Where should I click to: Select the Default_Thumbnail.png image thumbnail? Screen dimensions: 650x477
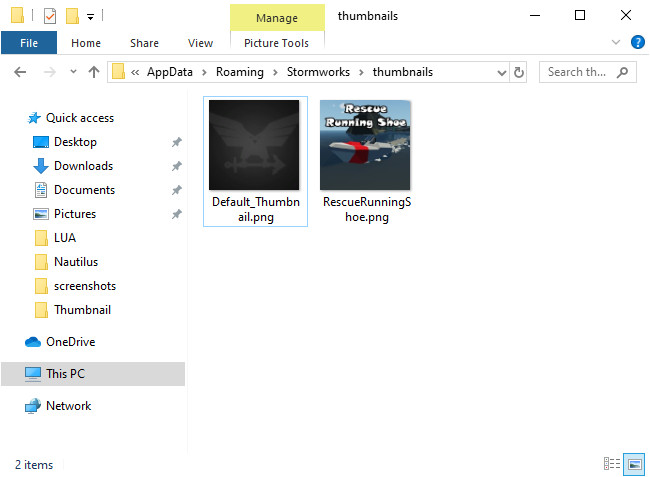[254, 145]
